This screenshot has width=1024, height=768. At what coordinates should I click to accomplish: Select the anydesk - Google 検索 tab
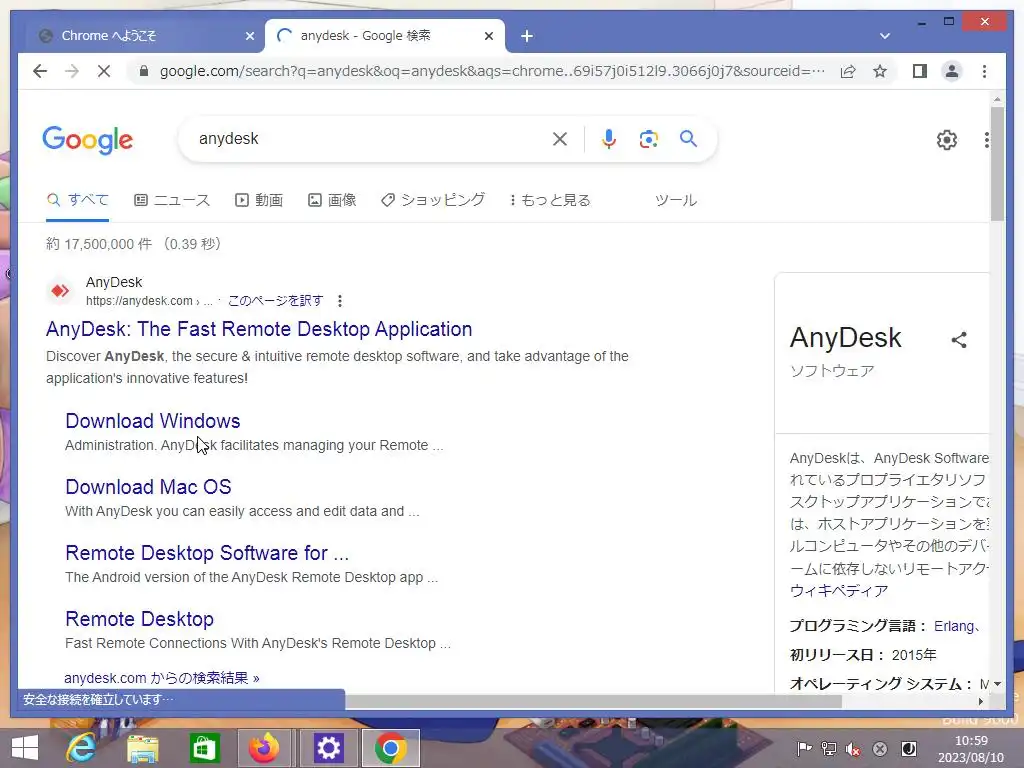click(x=385, y=36)
